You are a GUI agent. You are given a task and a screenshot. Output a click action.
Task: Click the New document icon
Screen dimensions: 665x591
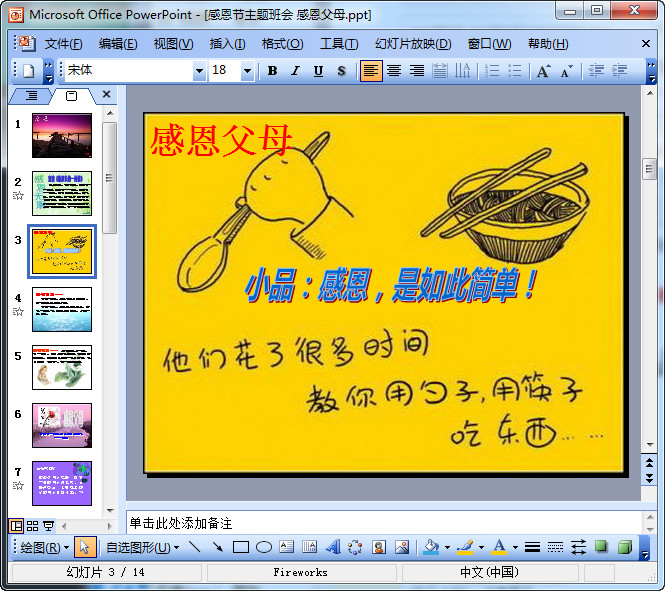(29, 71)
